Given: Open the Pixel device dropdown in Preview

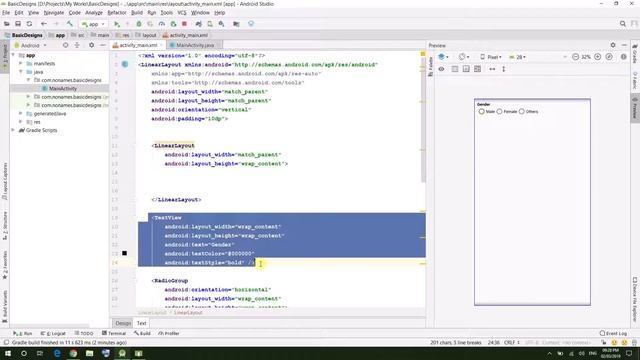Looking at the screenshot, I should 491,57.
